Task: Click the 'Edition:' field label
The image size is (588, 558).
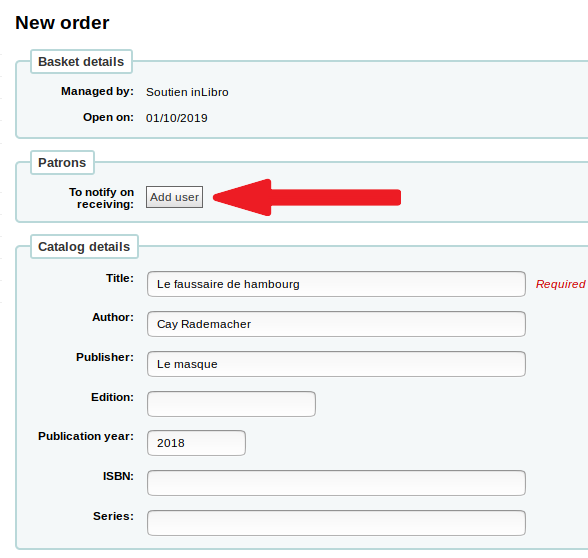Action: [112, 397]
